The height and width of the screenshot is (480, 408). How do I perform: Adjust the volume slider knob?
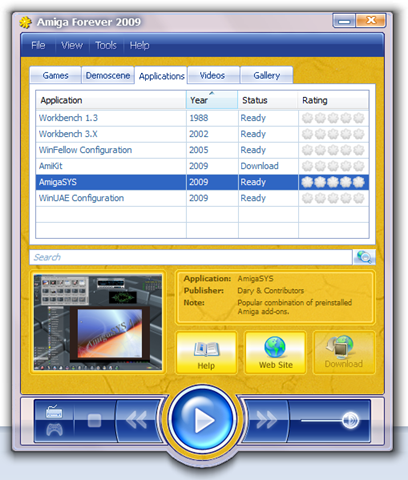coord(350,420)
